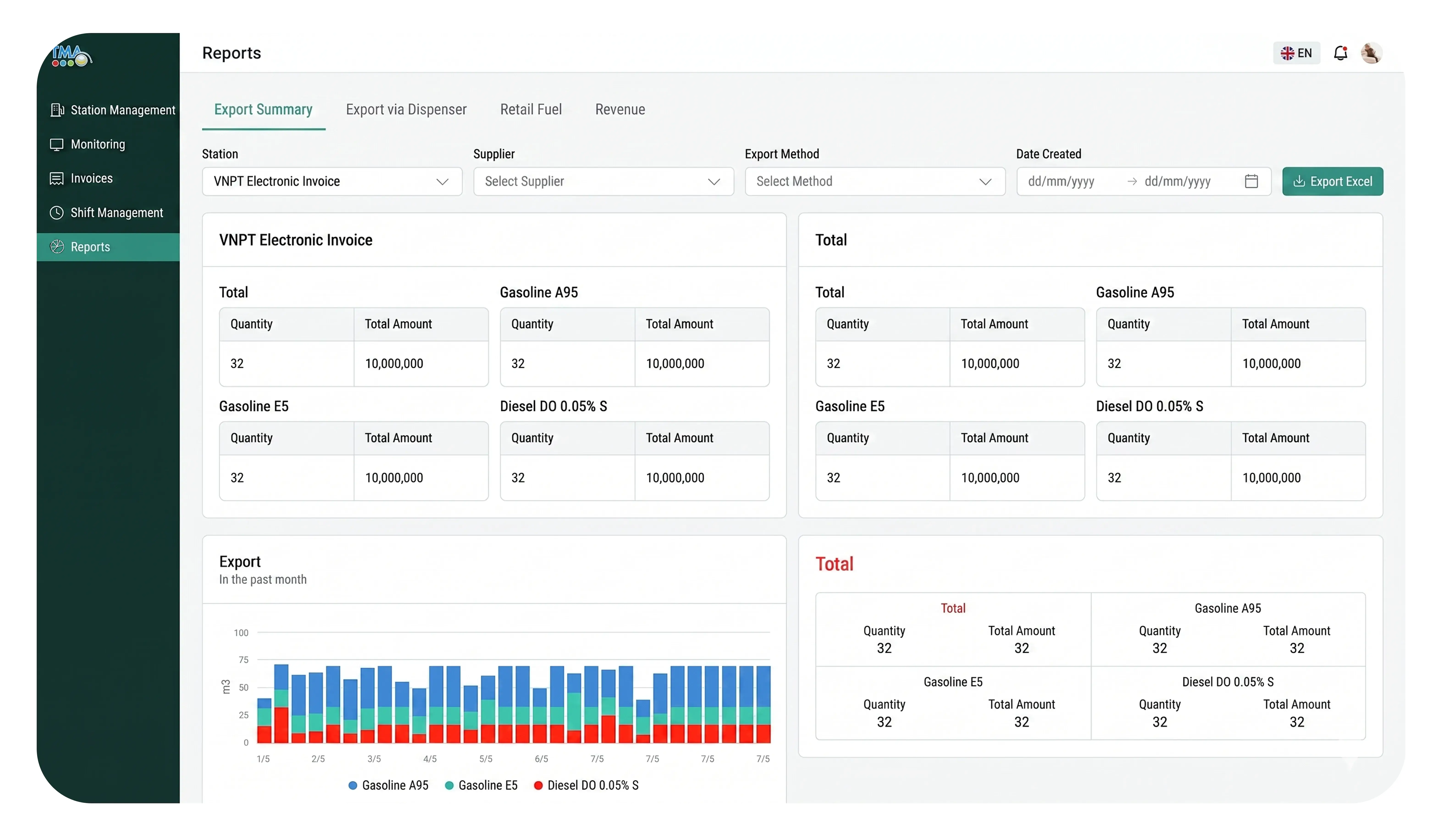Navigate to Shift Management
The image size is (1449, 840).
[108, 213]
